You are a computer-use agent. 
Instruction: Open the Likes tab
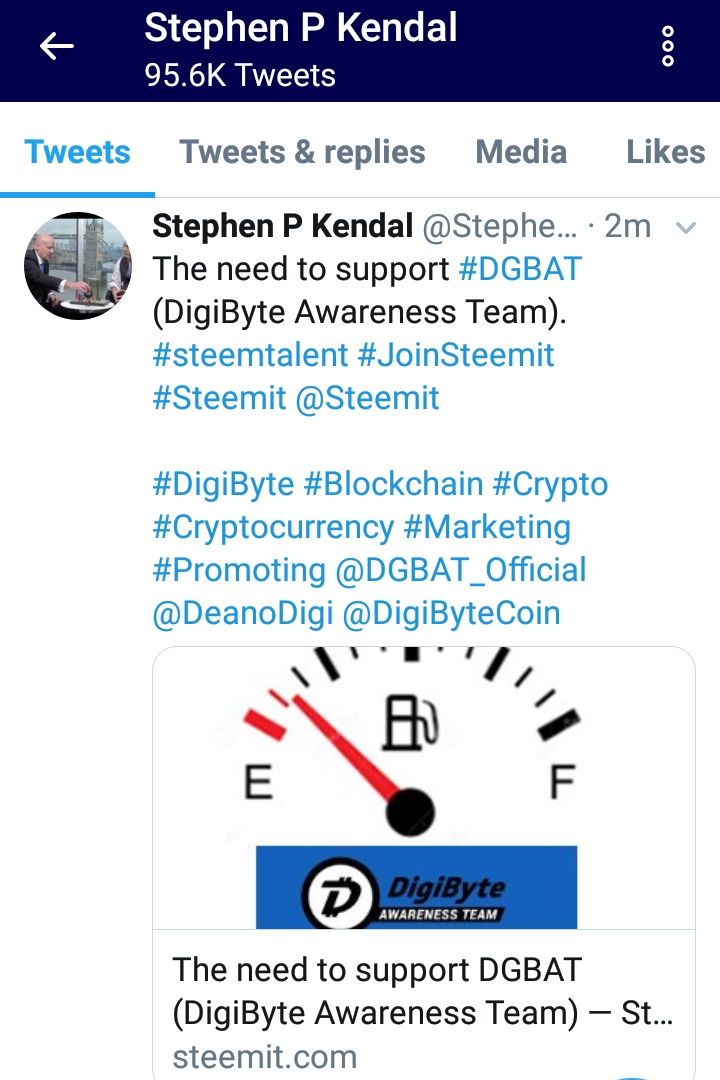click(x=666, y=152)
